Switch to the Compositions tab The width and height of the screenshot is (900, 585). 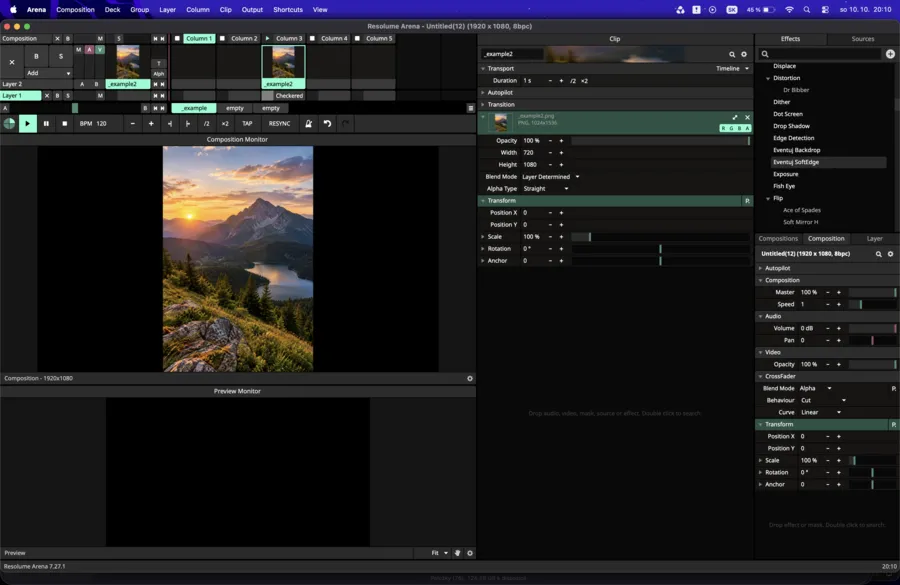coord(778,239)
